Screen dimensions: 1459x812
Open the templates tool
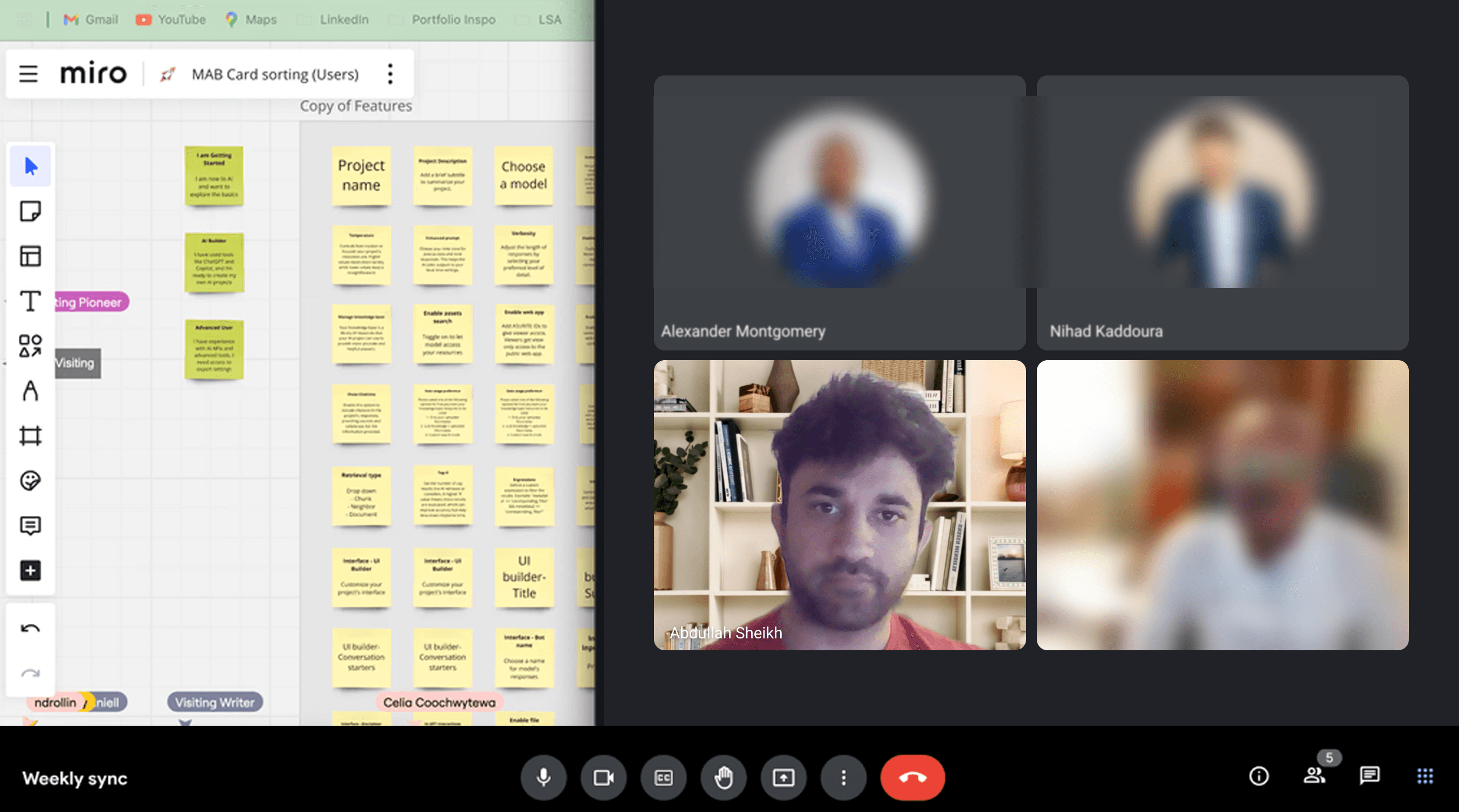(x=30, y=256)
